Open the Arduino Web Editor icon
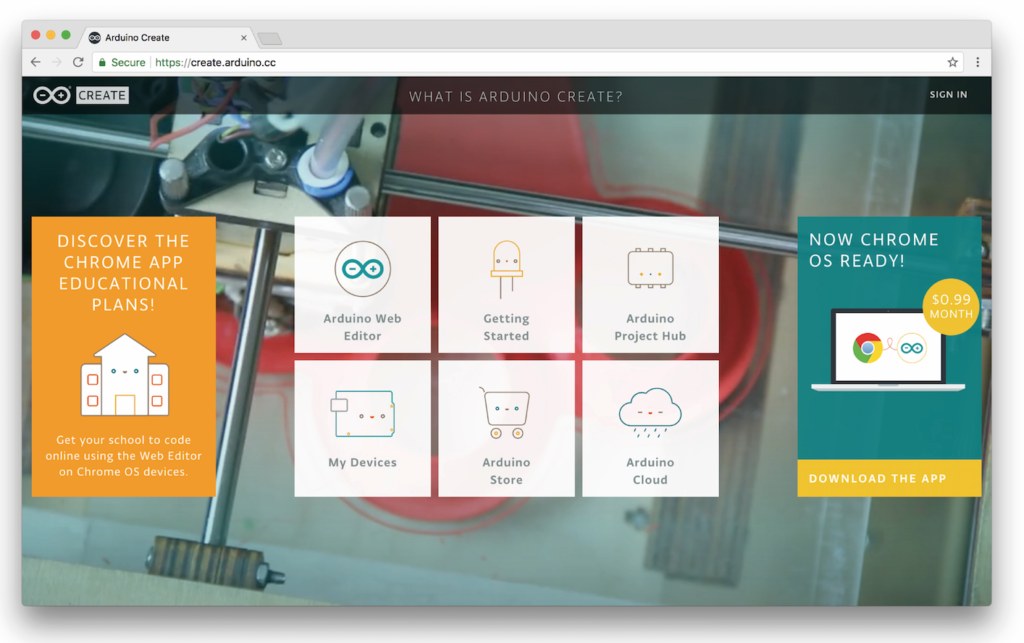Viewport: 1024px width, 643px height. coord(362,268)
